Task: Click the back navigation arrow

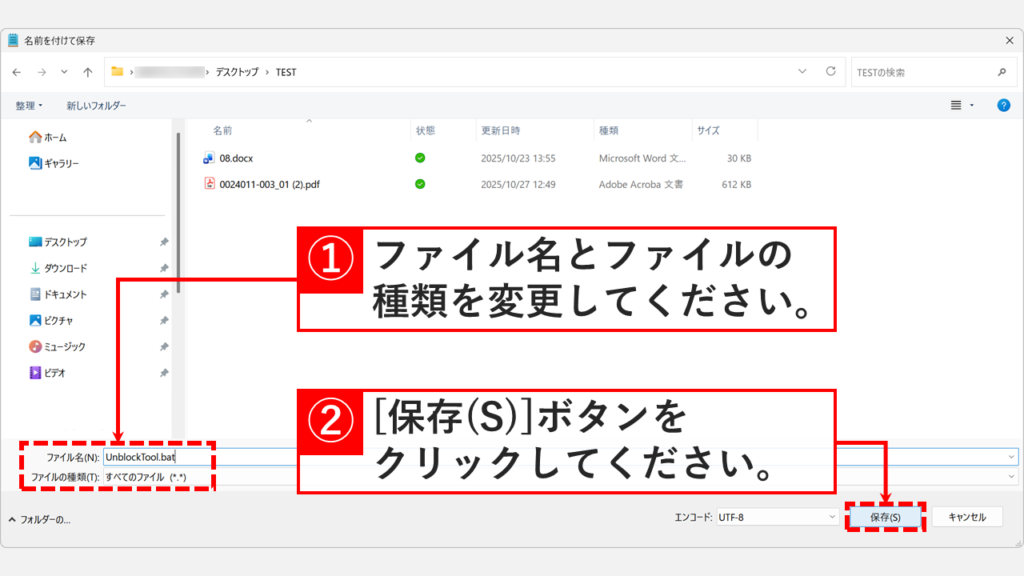Action: (x=17, y=72)
